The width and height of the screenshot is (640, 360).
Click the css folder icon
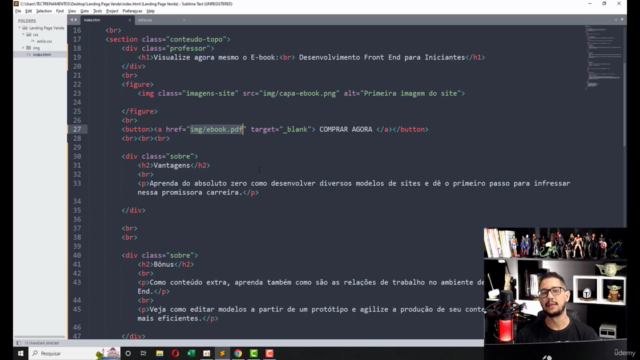point(29,35)
